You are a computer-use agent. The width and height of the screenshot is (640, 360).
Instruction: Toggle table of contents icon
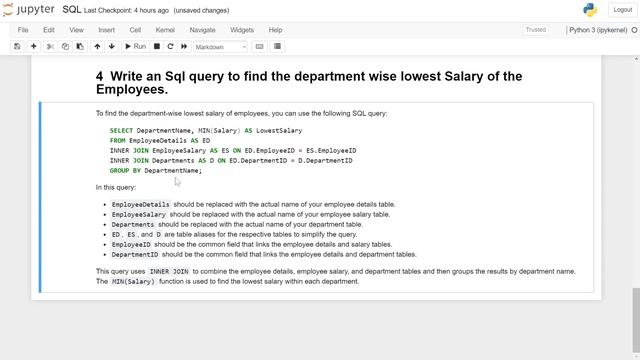277,47
